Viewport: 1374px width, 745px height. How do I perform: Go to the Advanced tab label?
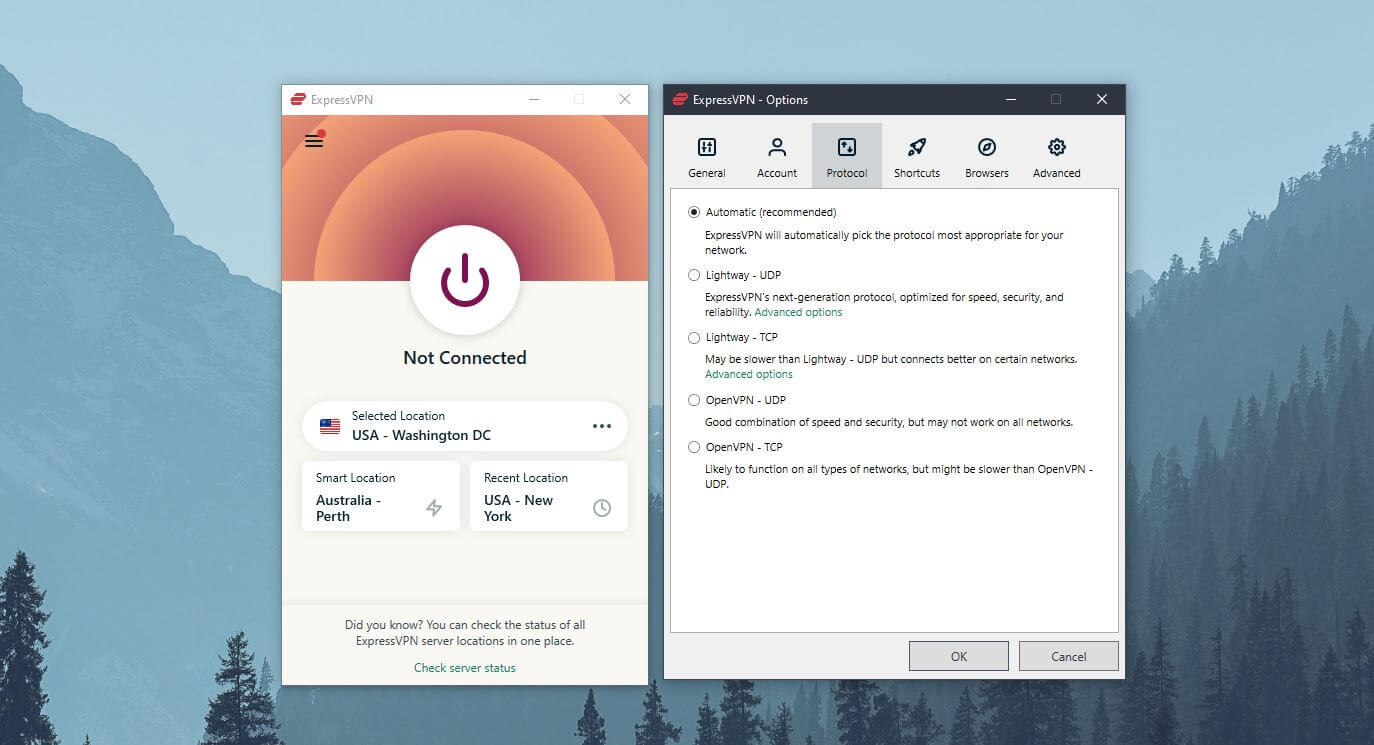click(1057, 173)
